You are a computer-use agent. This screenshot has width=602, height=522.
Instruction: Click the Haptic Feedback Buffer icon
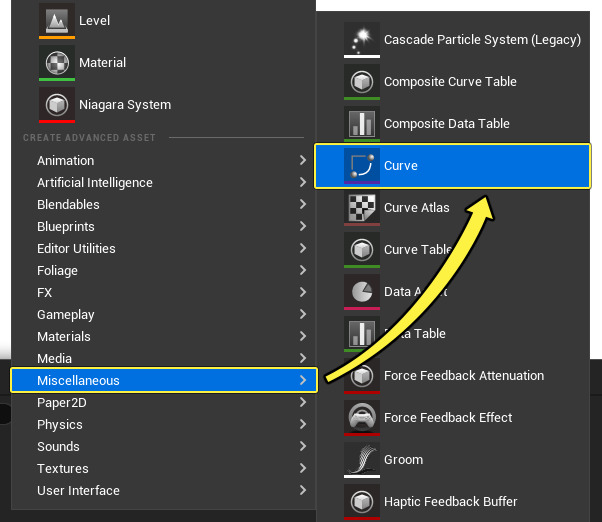362,502
